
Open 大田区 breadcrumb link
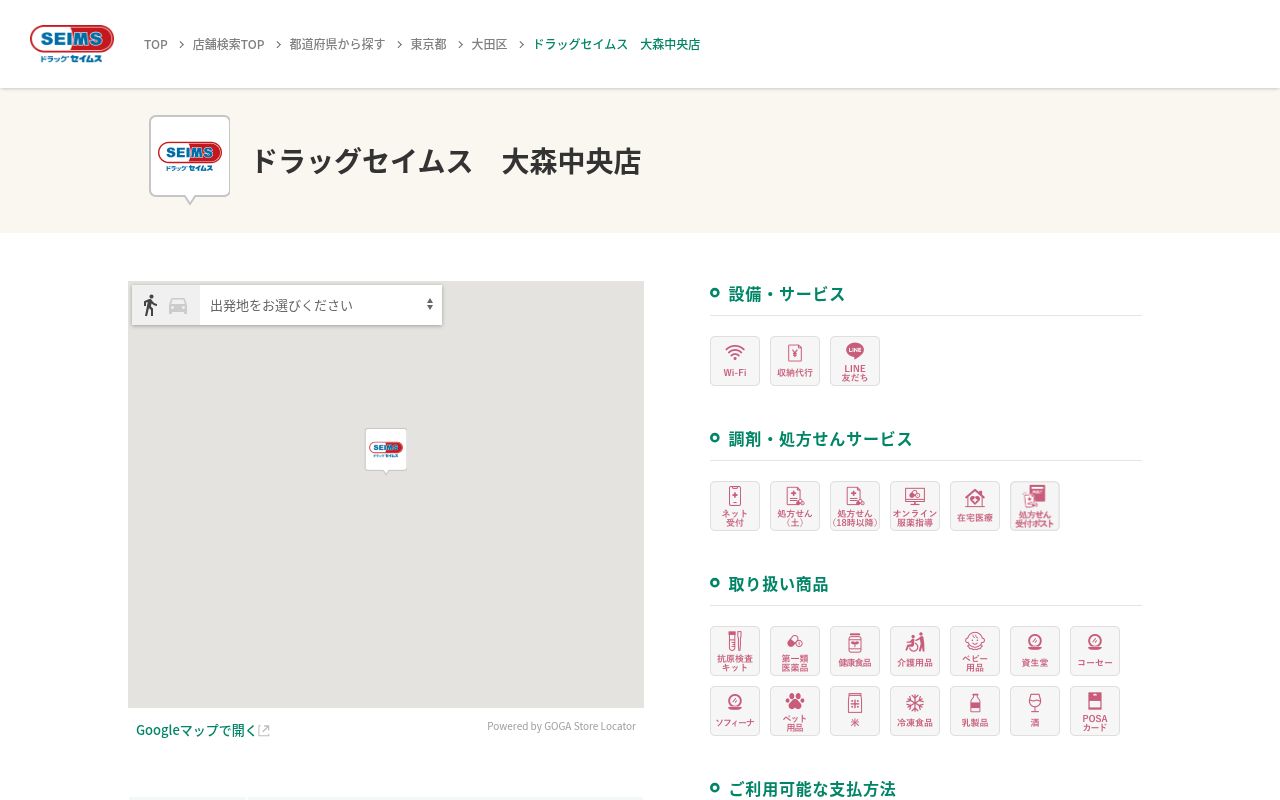pyautogui.click(x=489, y=44)
